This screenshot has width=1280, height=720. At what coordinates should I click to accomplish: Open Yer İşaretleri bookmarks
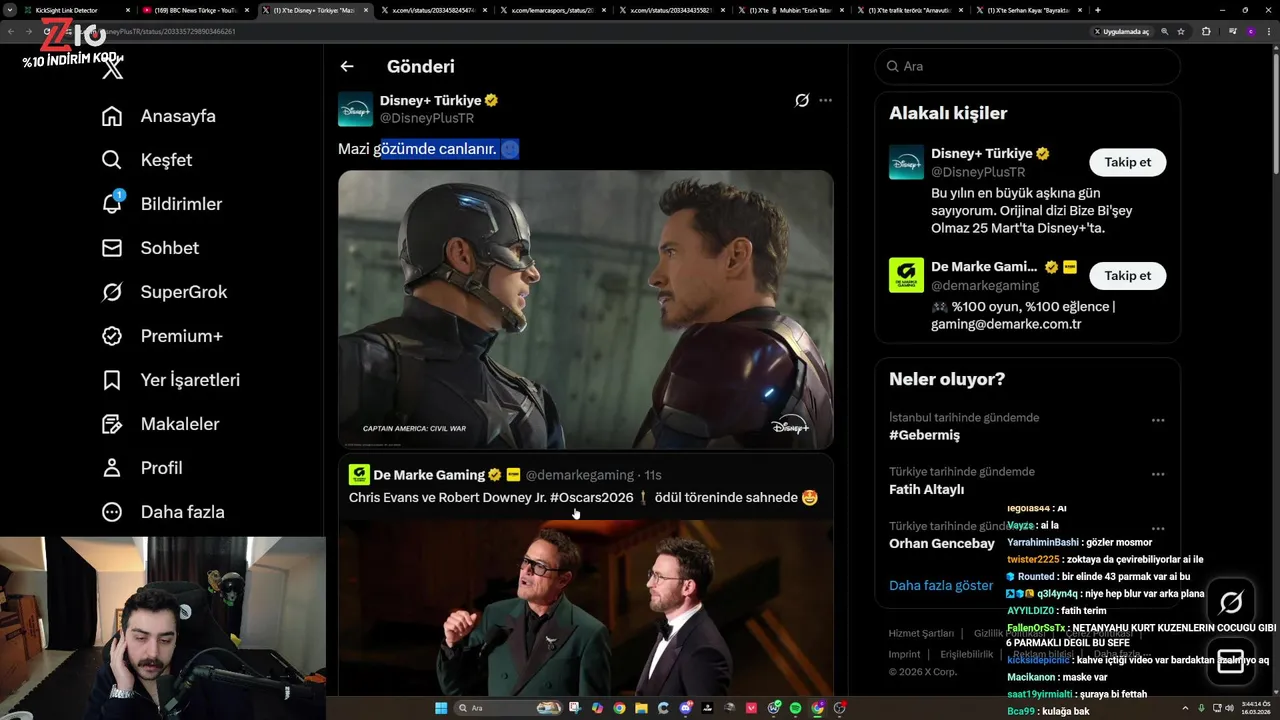(170, 380)
